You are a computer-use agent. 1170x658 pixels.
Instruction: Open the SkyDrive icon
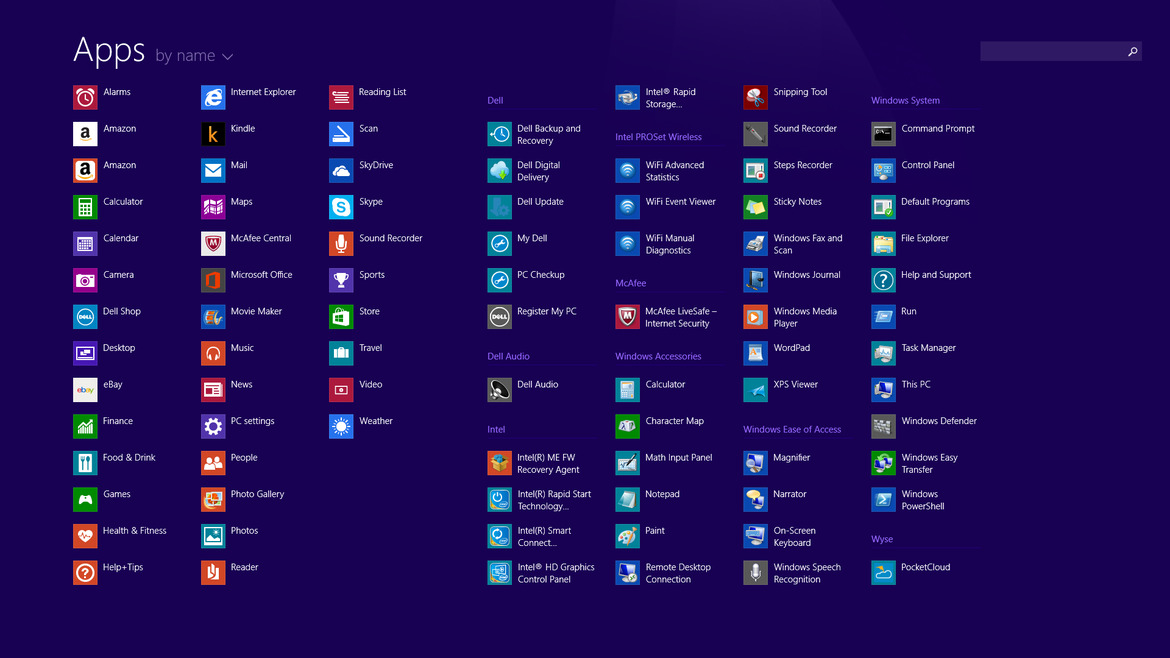pos(341,170)
